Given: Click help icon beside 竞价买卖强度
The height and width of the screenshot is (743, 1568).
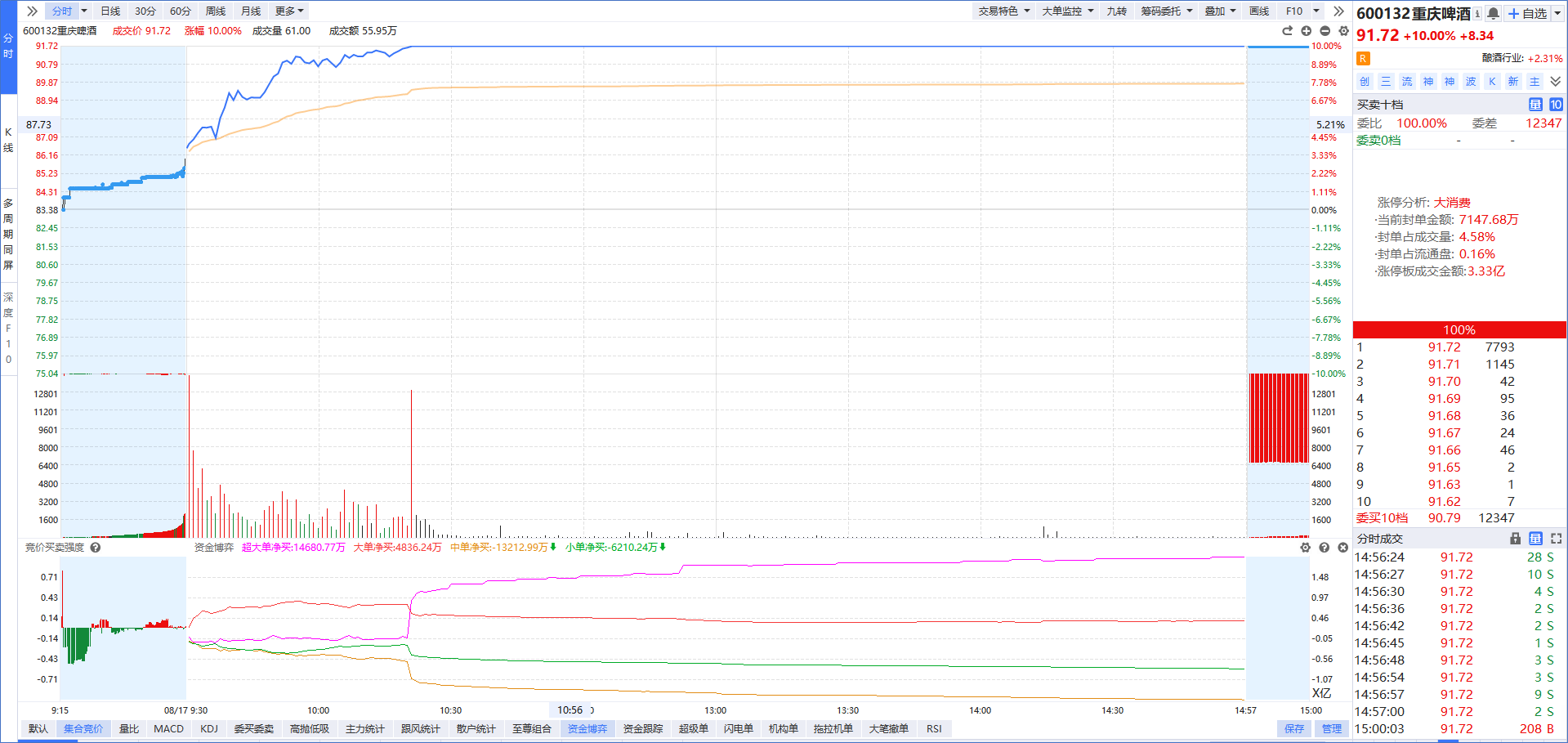Looking at the screenshot, I should [x=96, y=548].
